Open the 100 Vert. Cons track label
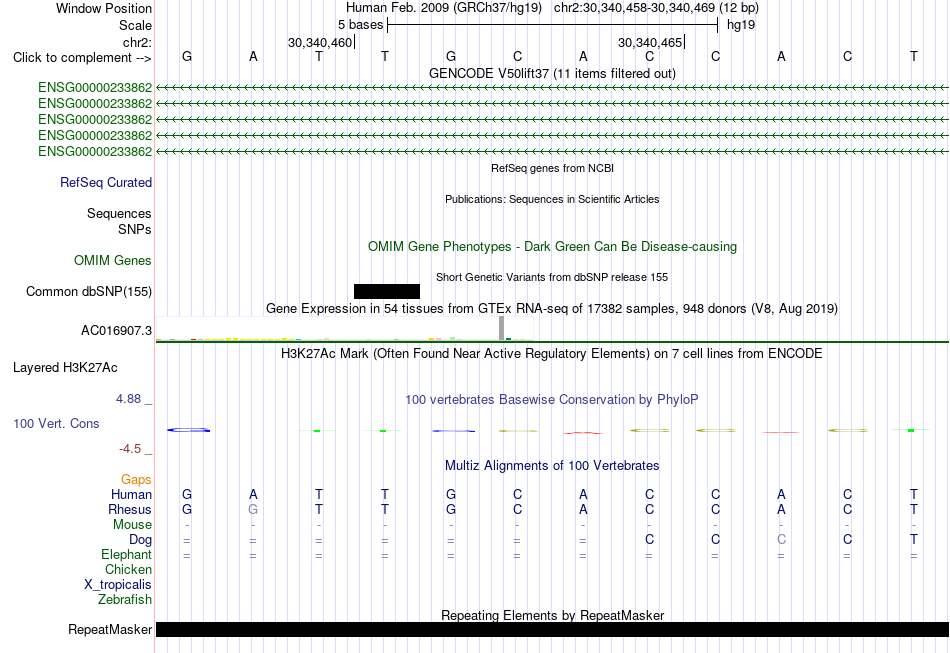Screen dimensions: 950x653 56,423
